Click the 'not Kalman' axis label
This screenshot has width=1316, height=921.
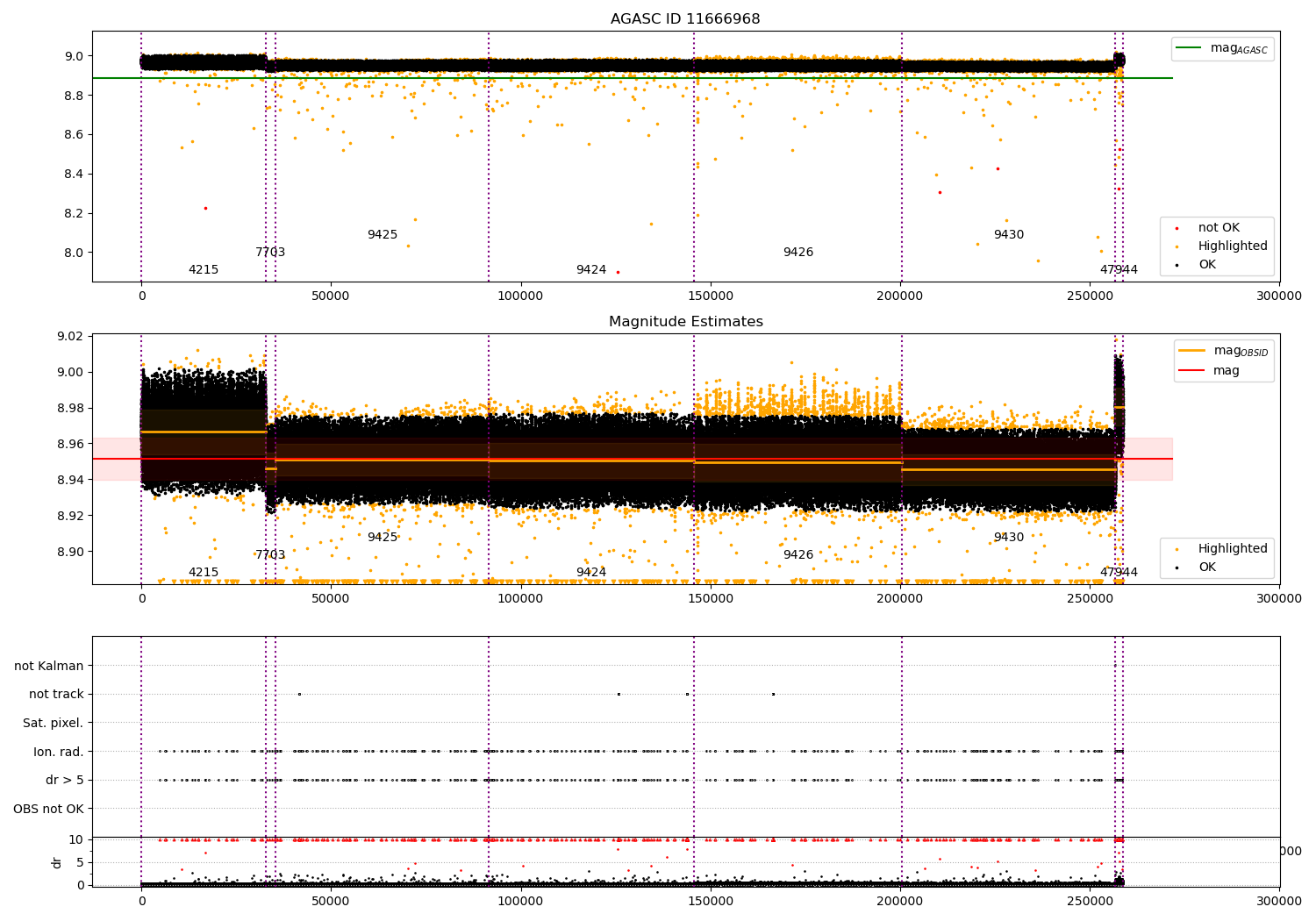[x=49, y=666]
